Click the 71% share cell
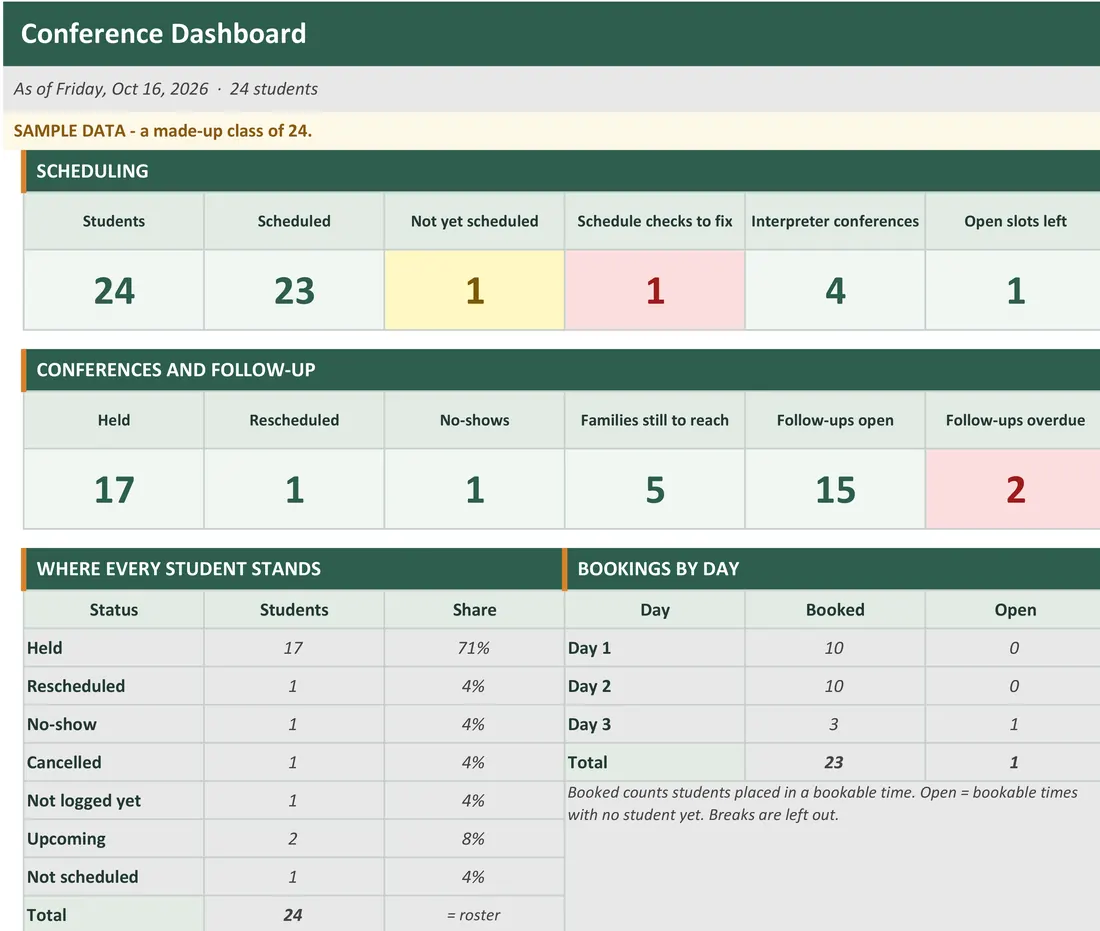Viewport: 1100px width, 931px height. pyautogui.click(x=474, y=648)
